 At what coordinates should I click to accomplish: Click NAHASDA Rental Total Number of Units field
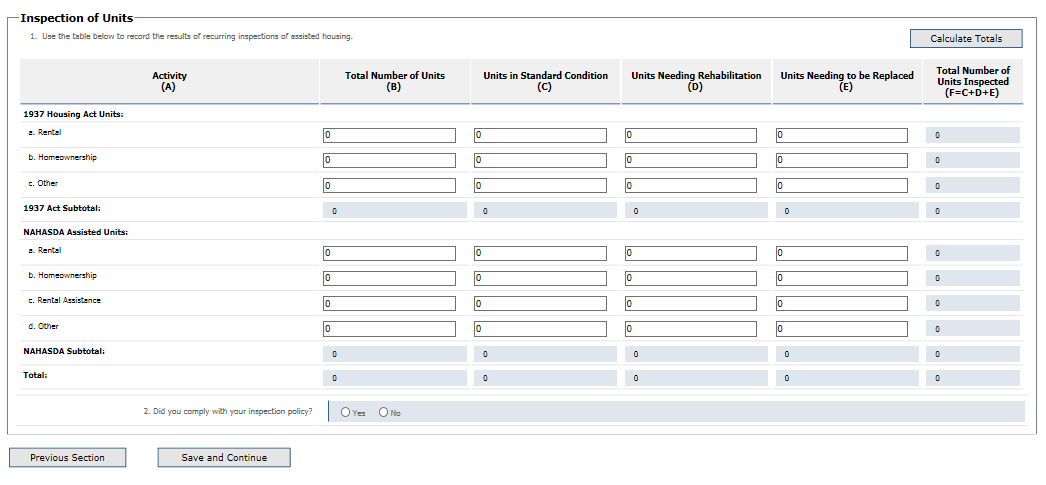(x=389, y=253)
